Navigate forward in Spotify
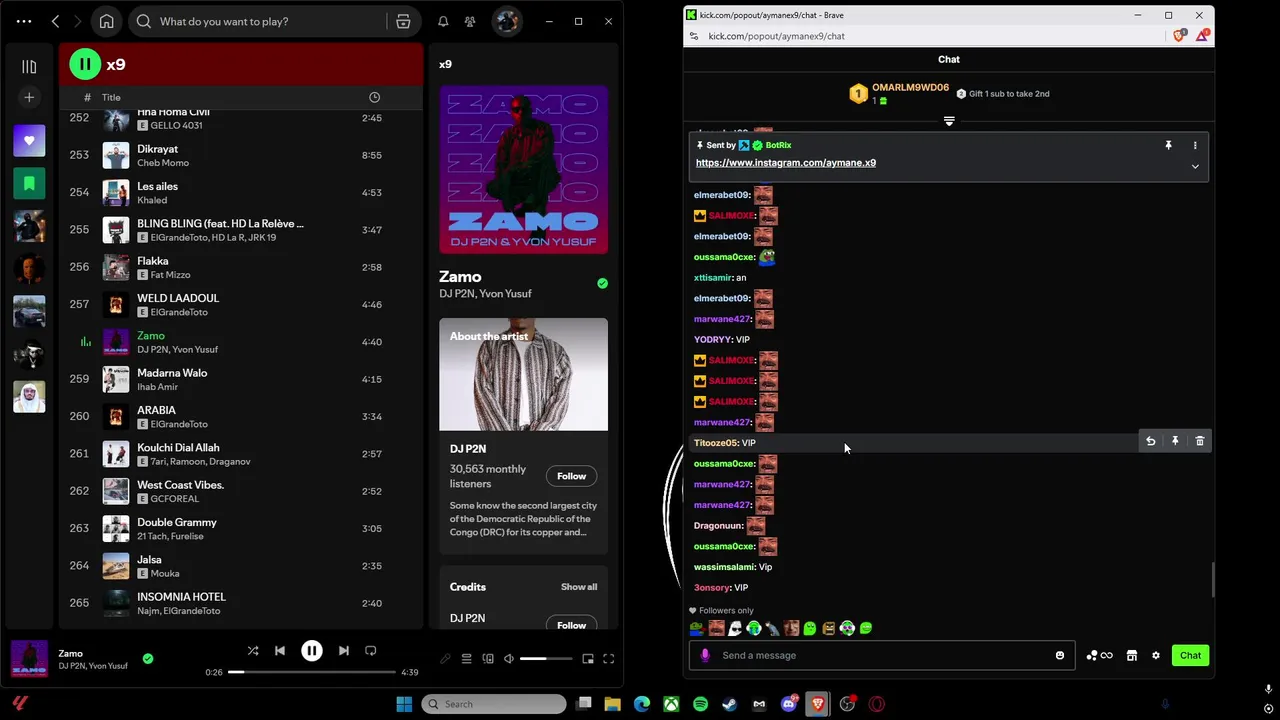This screenshot has width=1280, height=720. coord(78,21)
